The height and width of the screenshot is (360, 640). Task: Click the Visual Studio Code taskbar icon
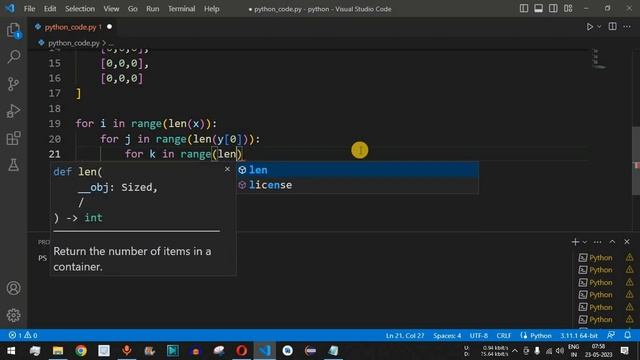pyautogui.click(x=264, y=351)
